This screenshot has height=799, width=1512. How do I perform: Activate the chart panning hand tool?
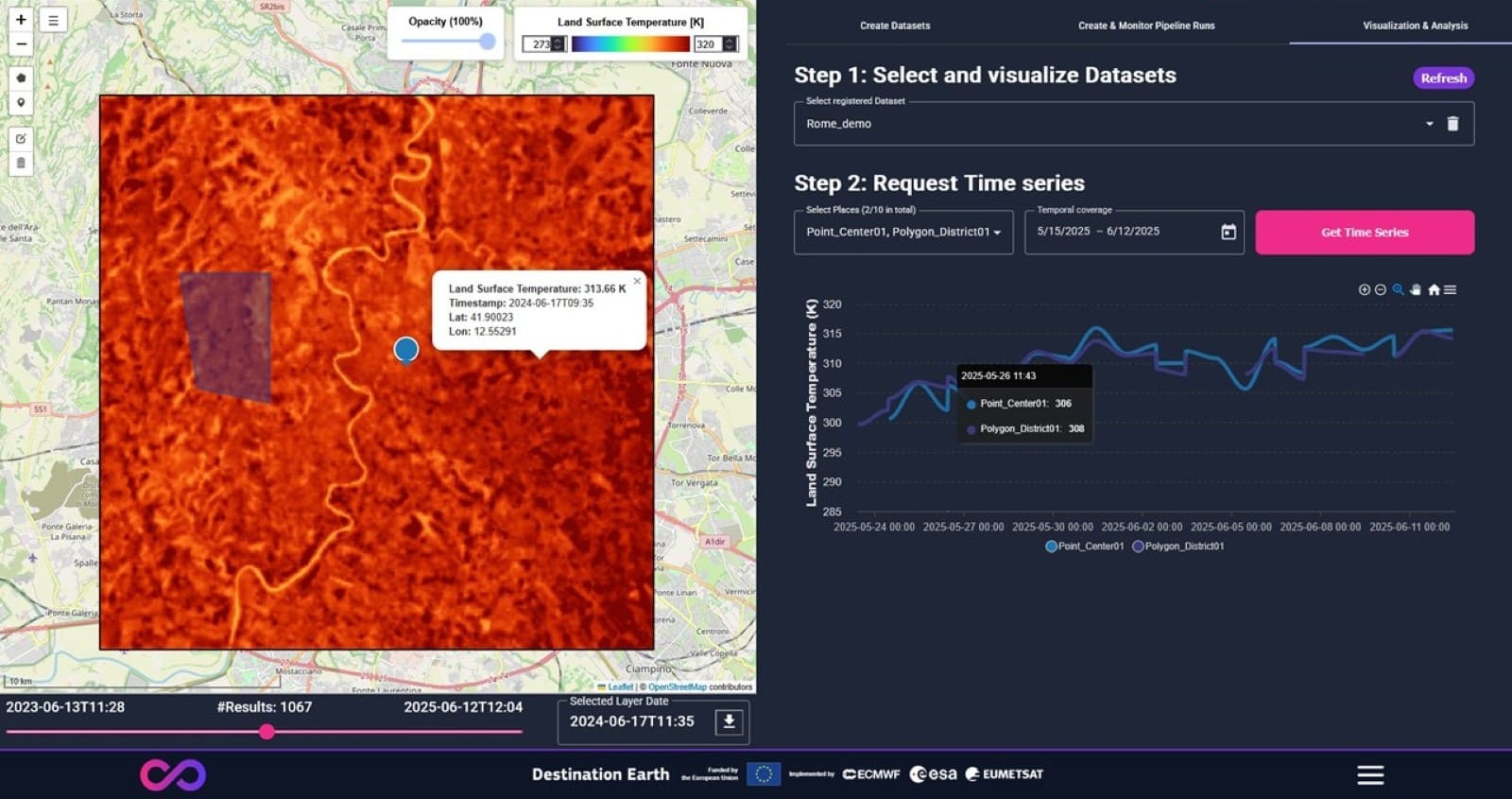tap(1416, 290)
